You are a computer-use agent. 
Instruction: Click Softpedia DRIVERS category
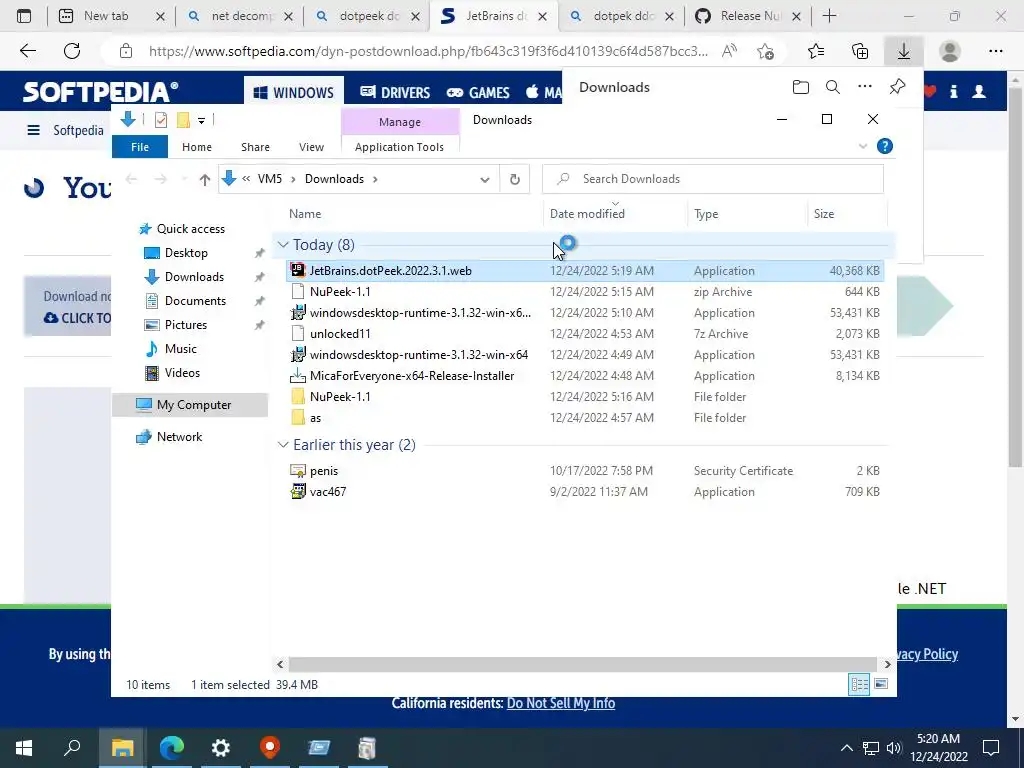[x=395, y=92]
